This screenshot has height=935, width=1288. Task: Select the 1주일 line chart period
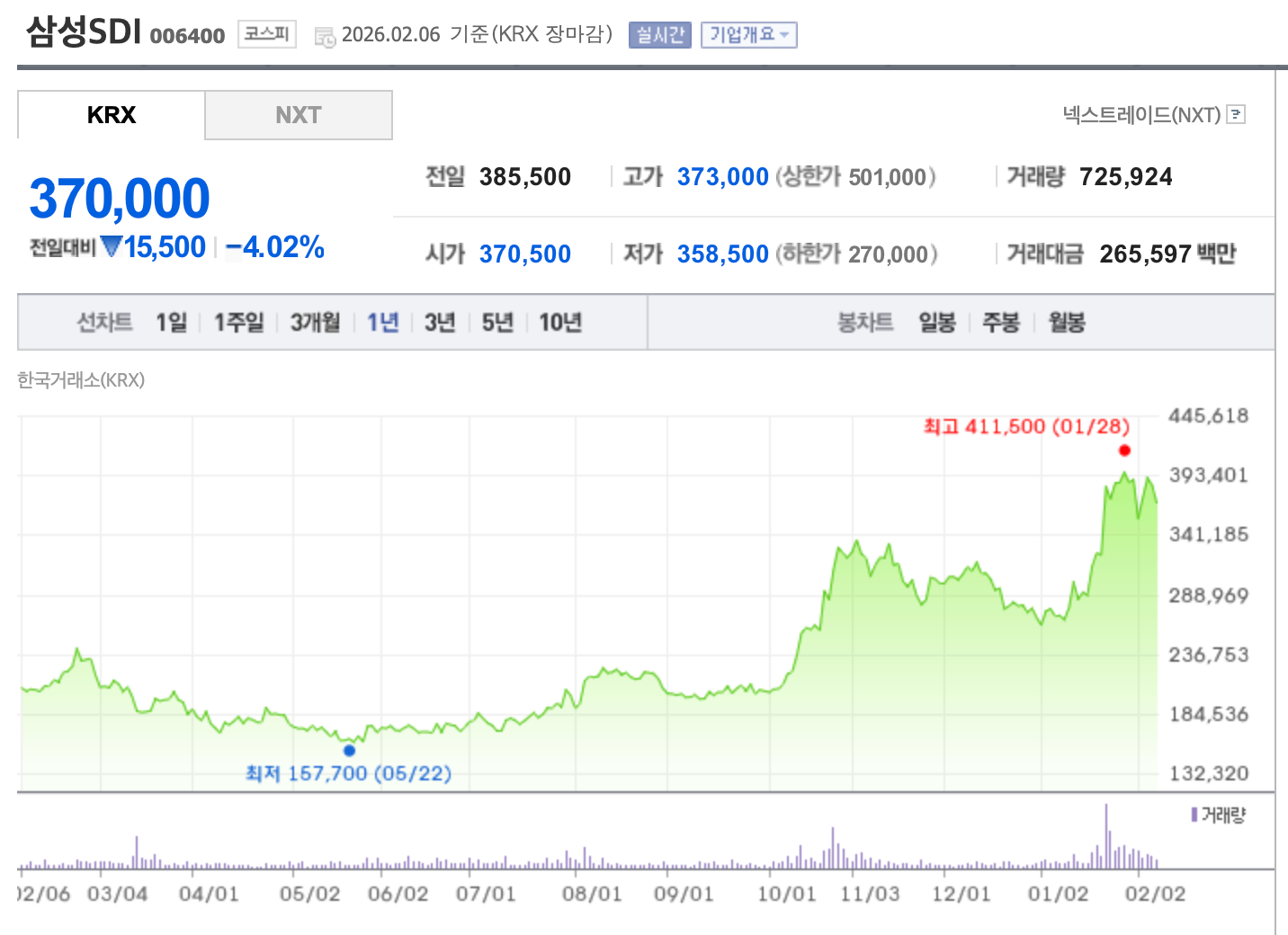(239, 322)
